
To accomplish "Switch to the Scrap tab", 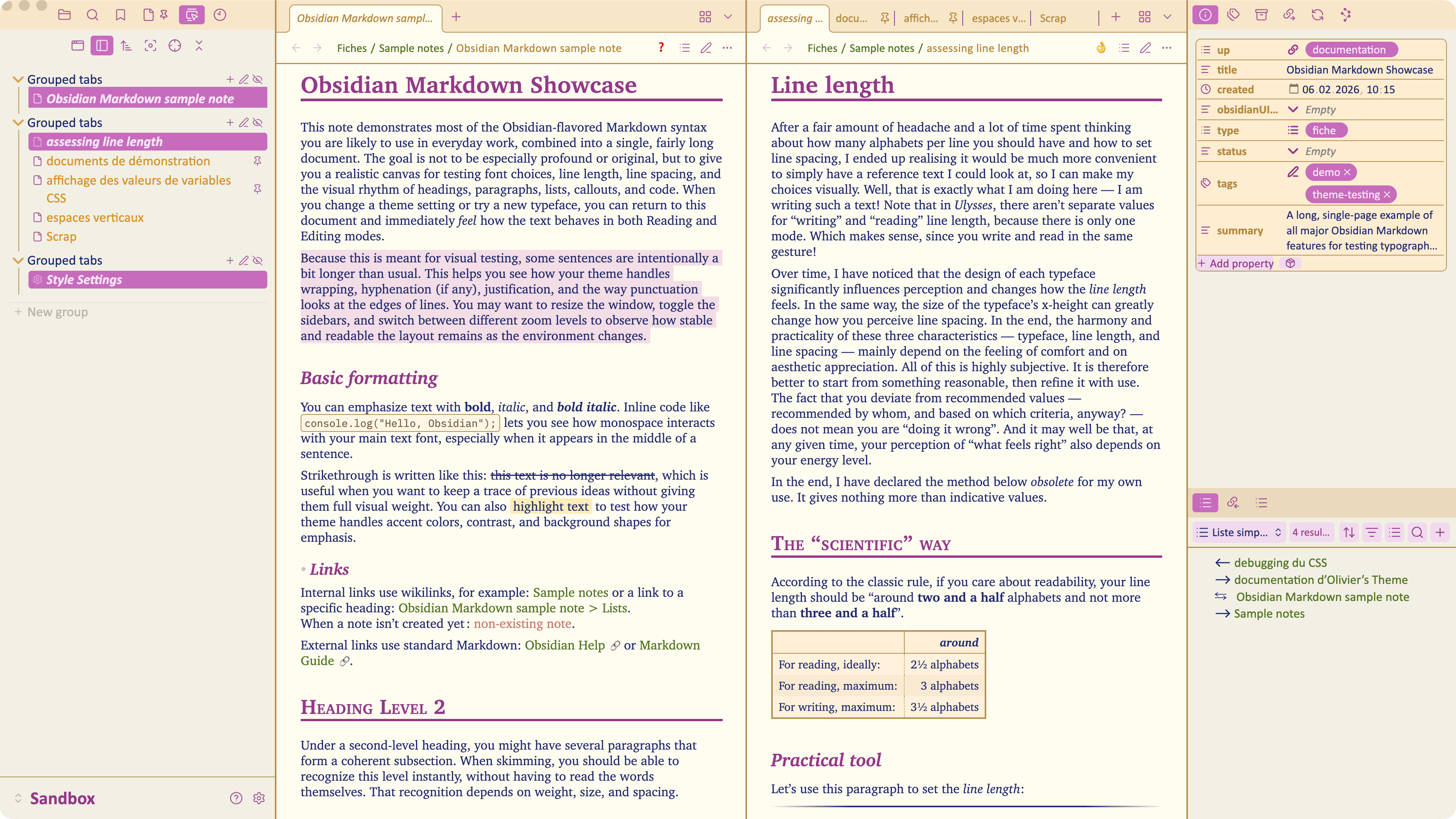I will click(x=1053, y=18).
